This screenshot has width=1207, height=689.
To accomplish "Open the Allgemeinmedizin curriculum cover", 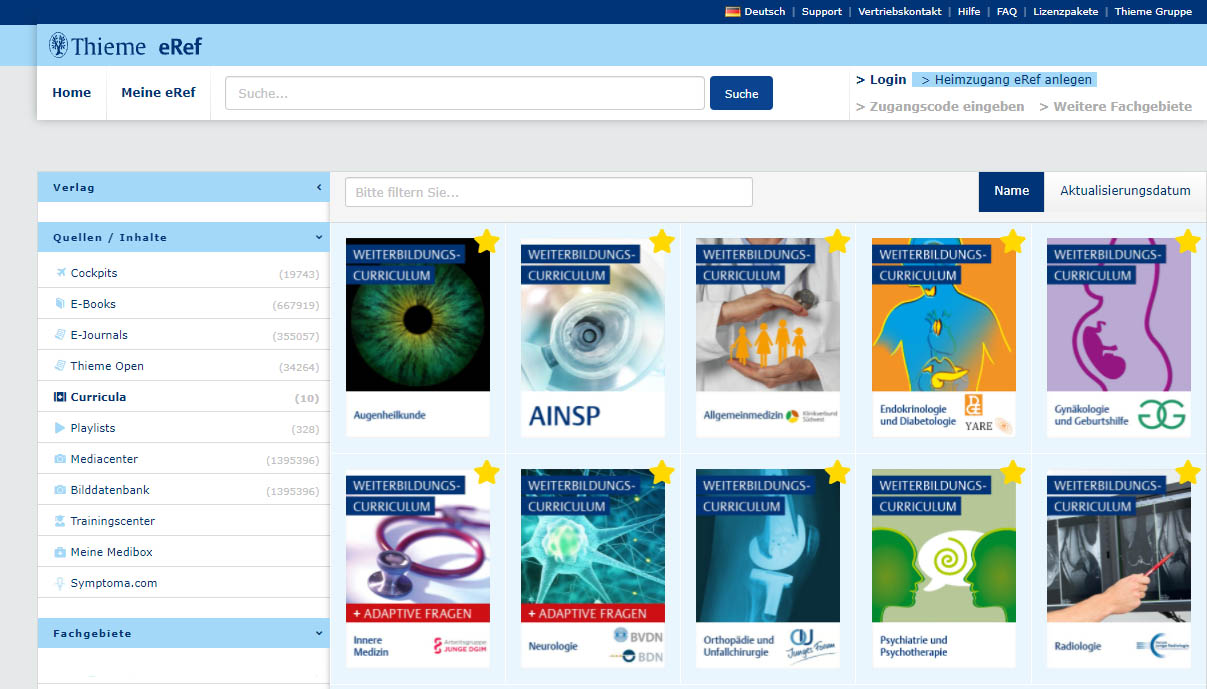I will click(768, 337).
